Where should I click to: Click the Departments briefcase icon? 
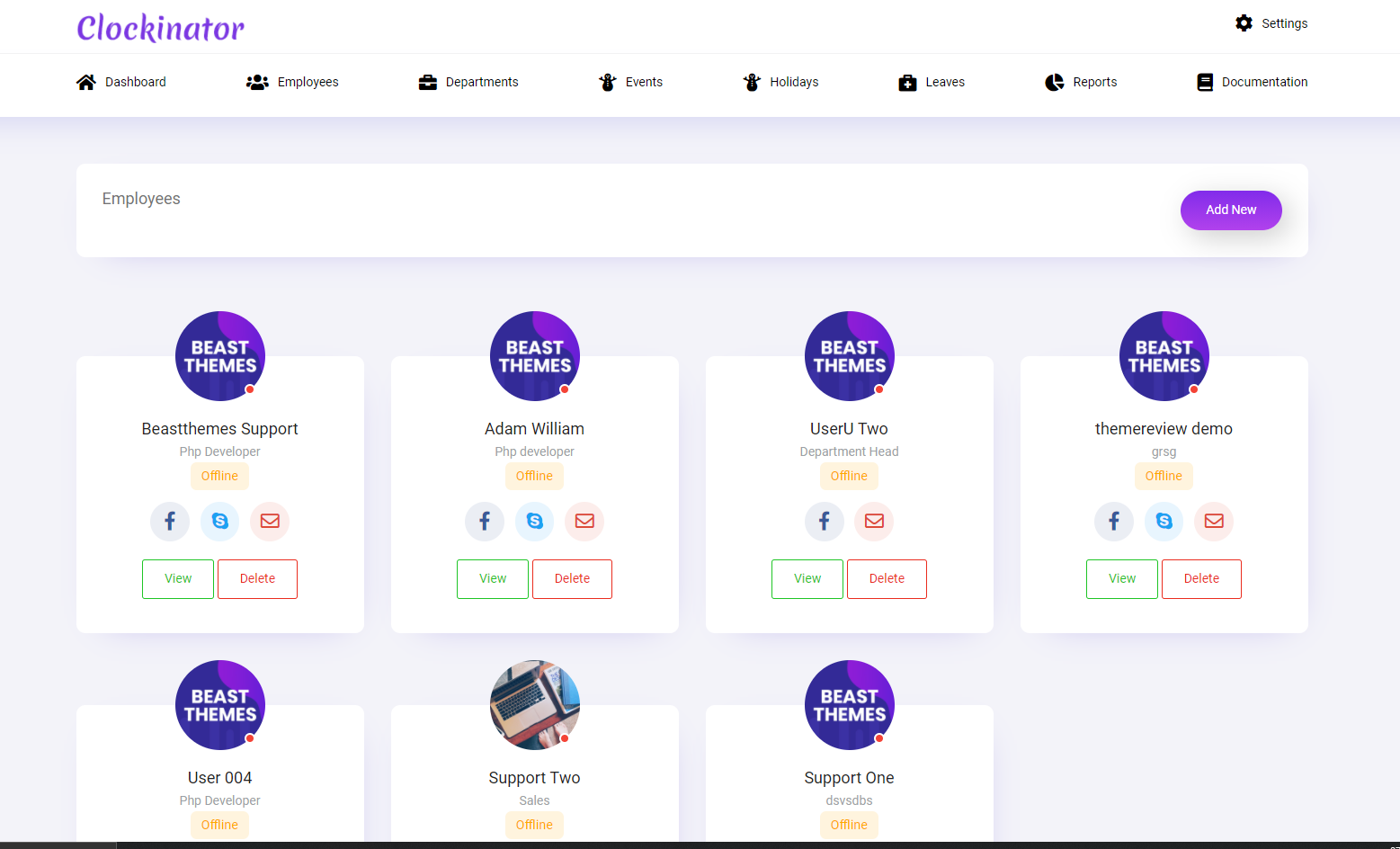pos(428,82)
